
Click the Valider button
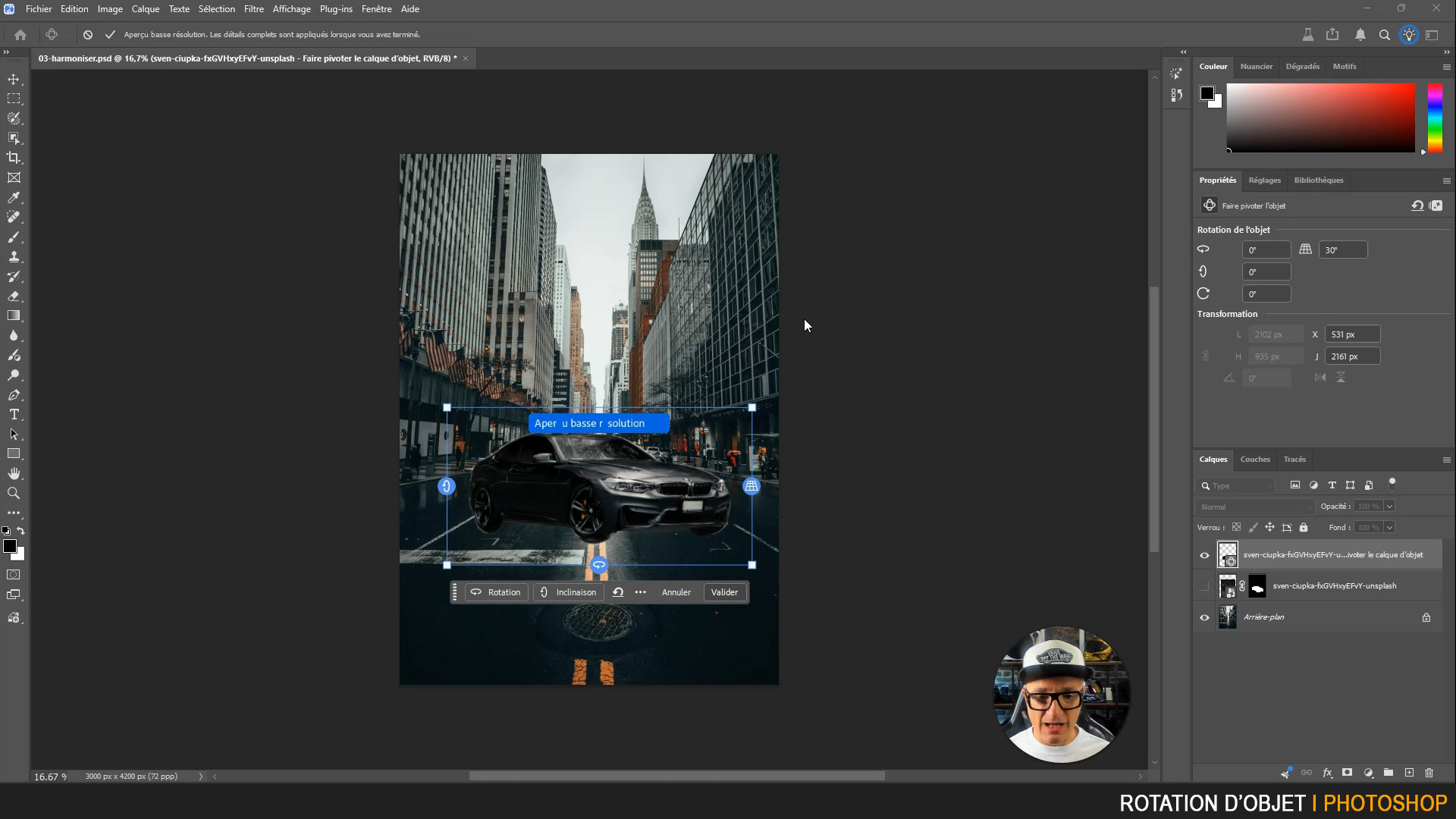click(724, 592)
